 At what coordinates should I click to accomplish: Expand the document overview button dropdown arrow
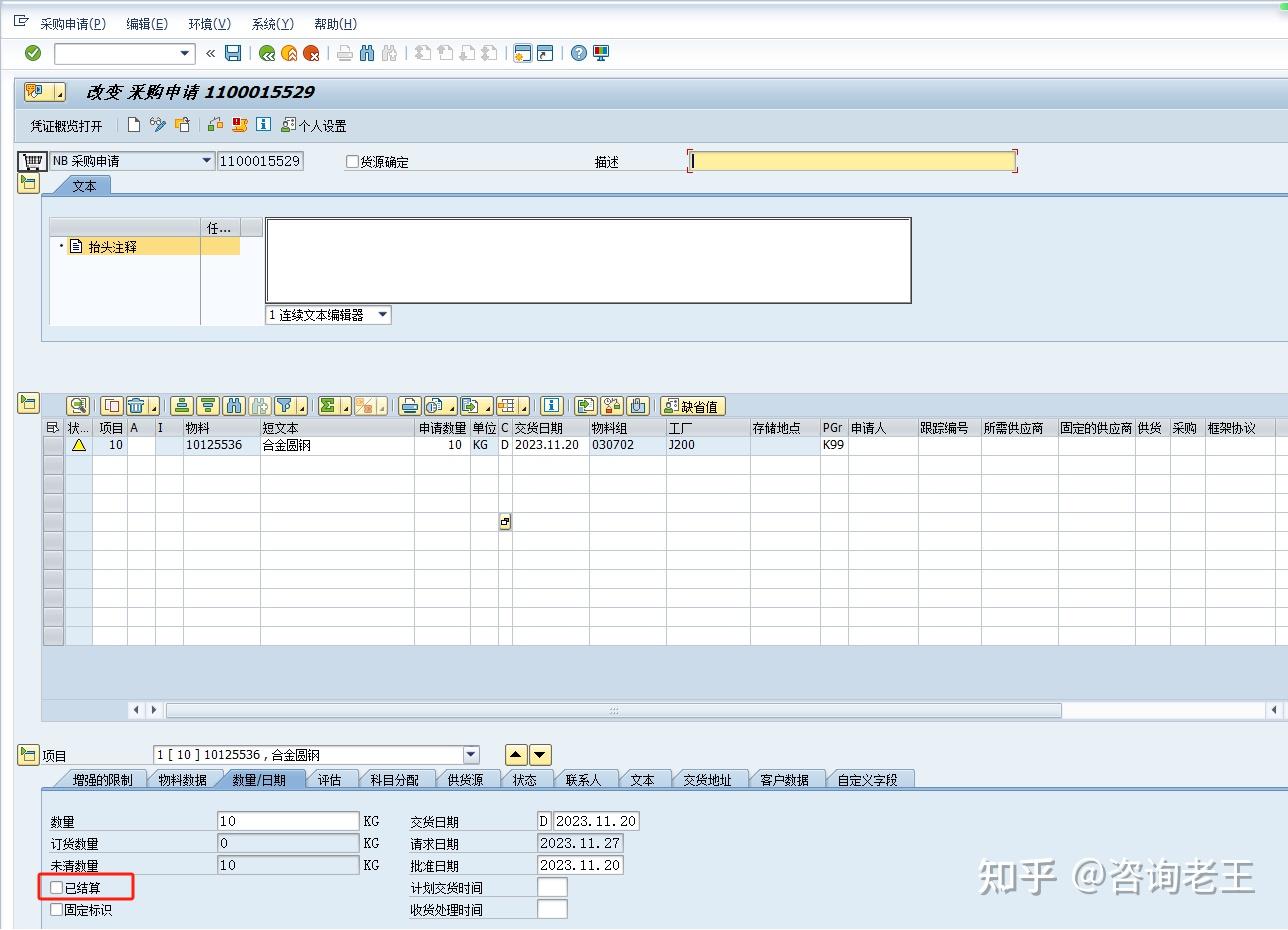pyautogui.click(x=60, y=93)
